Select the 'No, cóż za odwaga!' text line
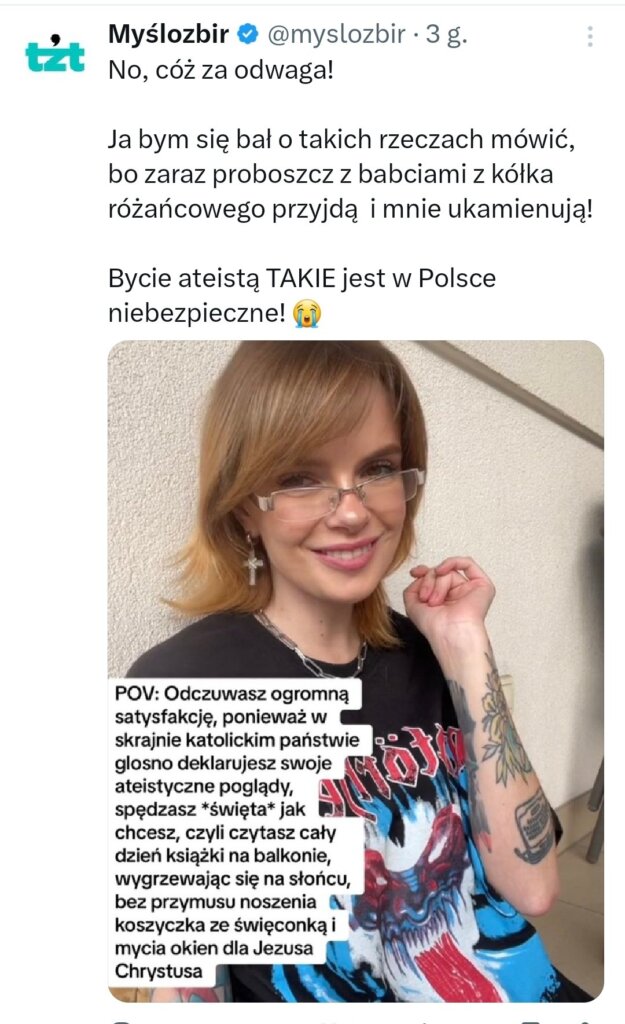Viewport: 625px width, 1024px height. pos(221,70)
